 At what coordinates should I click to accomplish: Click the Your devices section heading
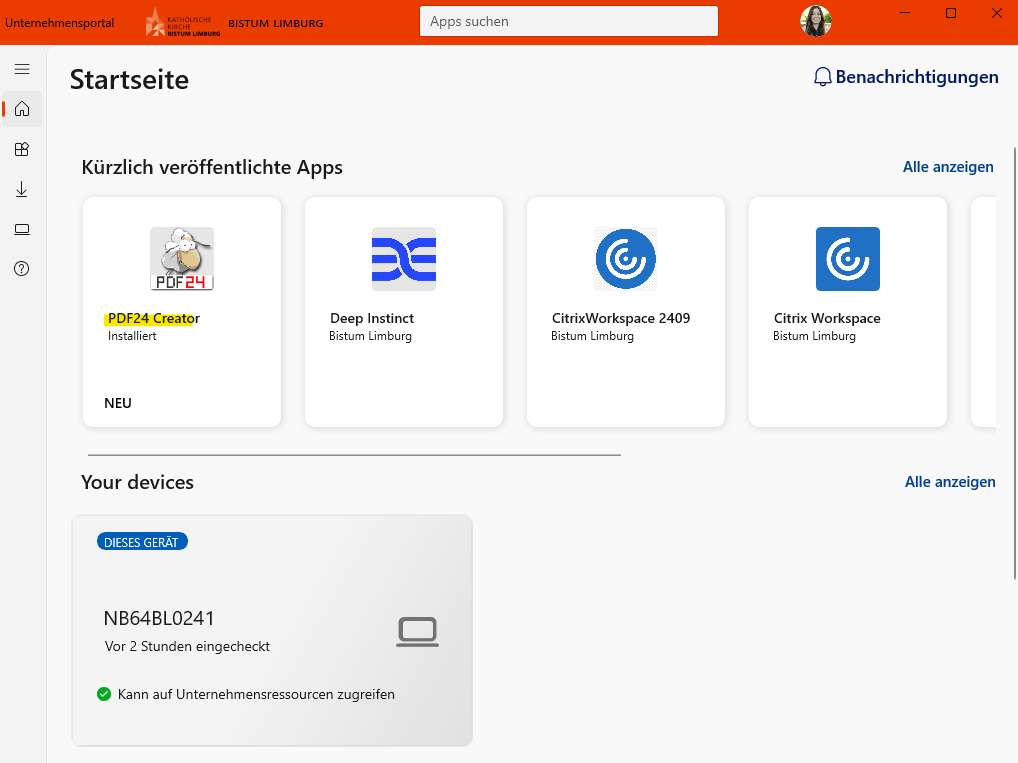click(x=137, y=482)
